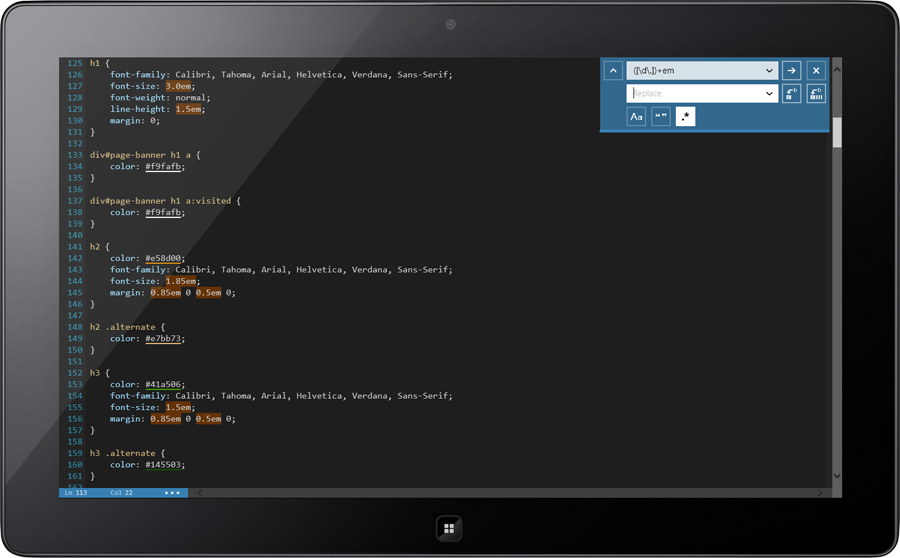Close the find and replace panel
The image size is (900, 558).
[816, 71]
